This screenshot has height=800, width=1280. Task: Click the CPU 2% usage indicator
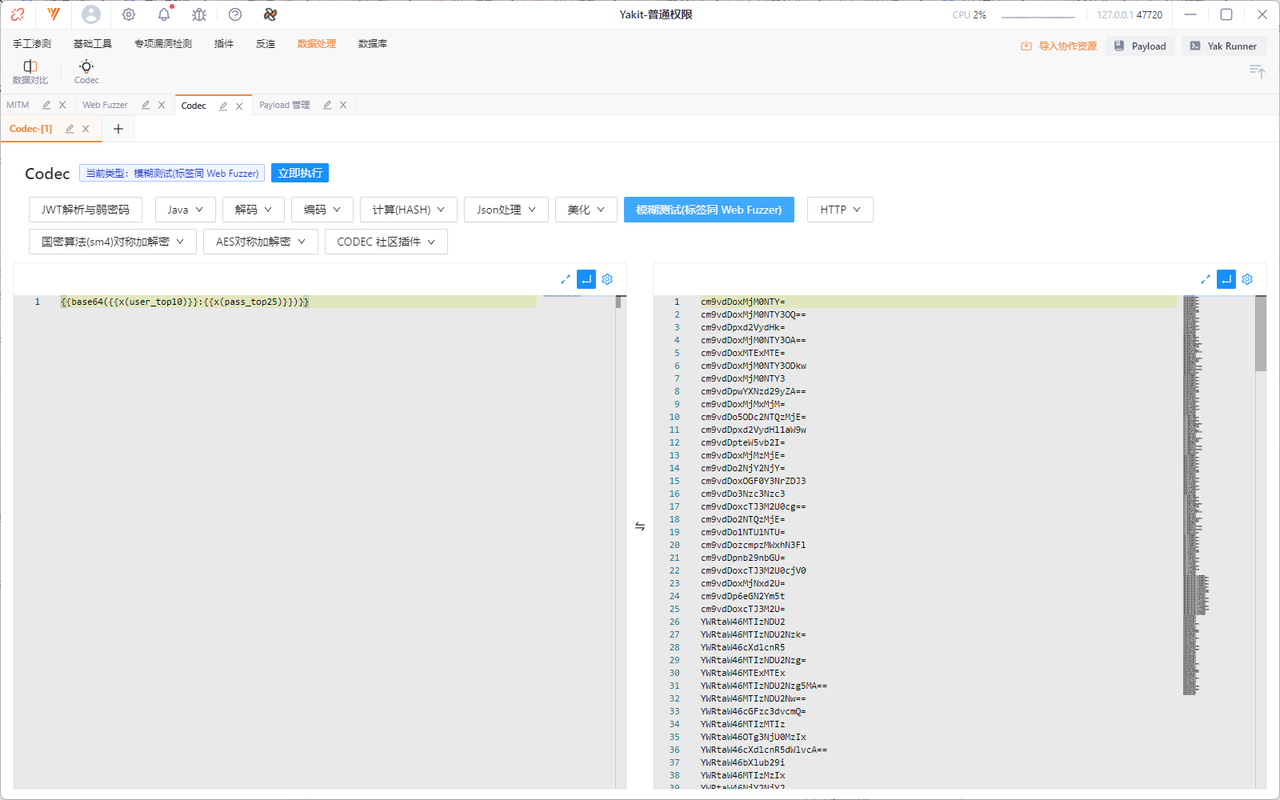pyautogui.click(x=969, y=15)
